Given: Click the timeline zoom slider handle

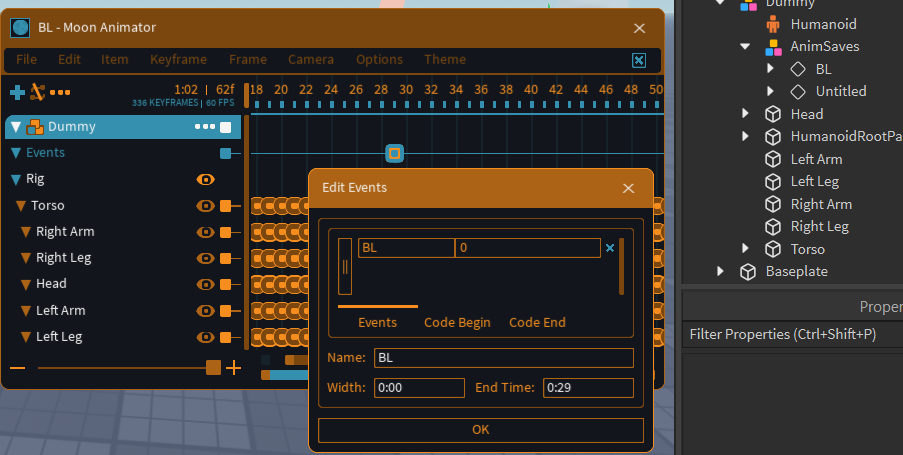Looking at the screenshot, I should [213, 368].
